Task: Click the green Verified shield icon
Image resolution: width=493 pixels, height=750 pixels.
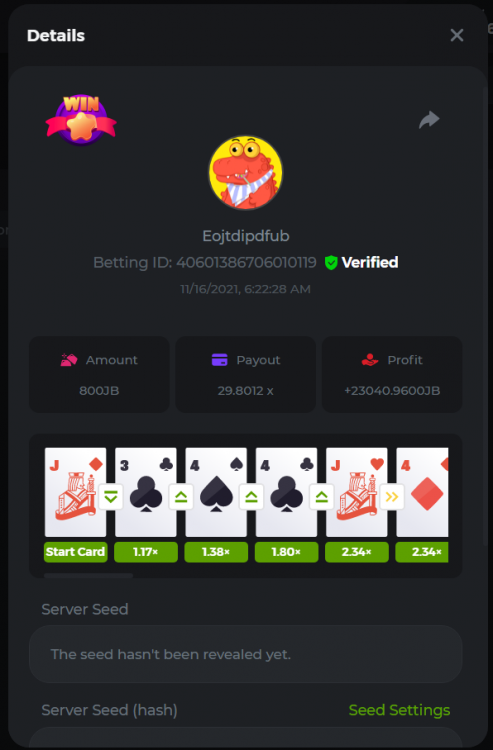Action: 331,263
